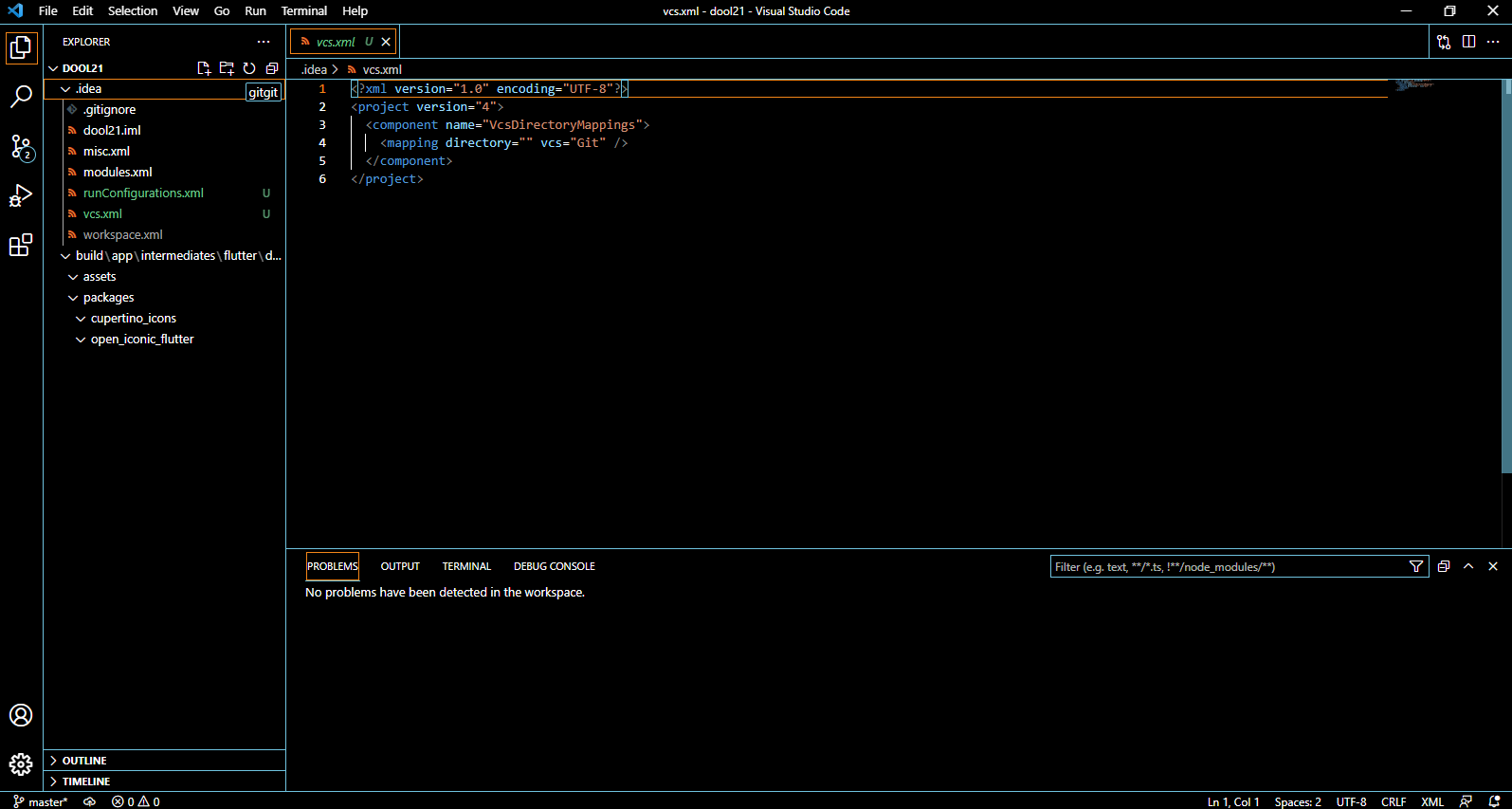Screen dimensions: 1512x809
Task: Open editor More Actions ellipsis
Action: pos(1493,42)
